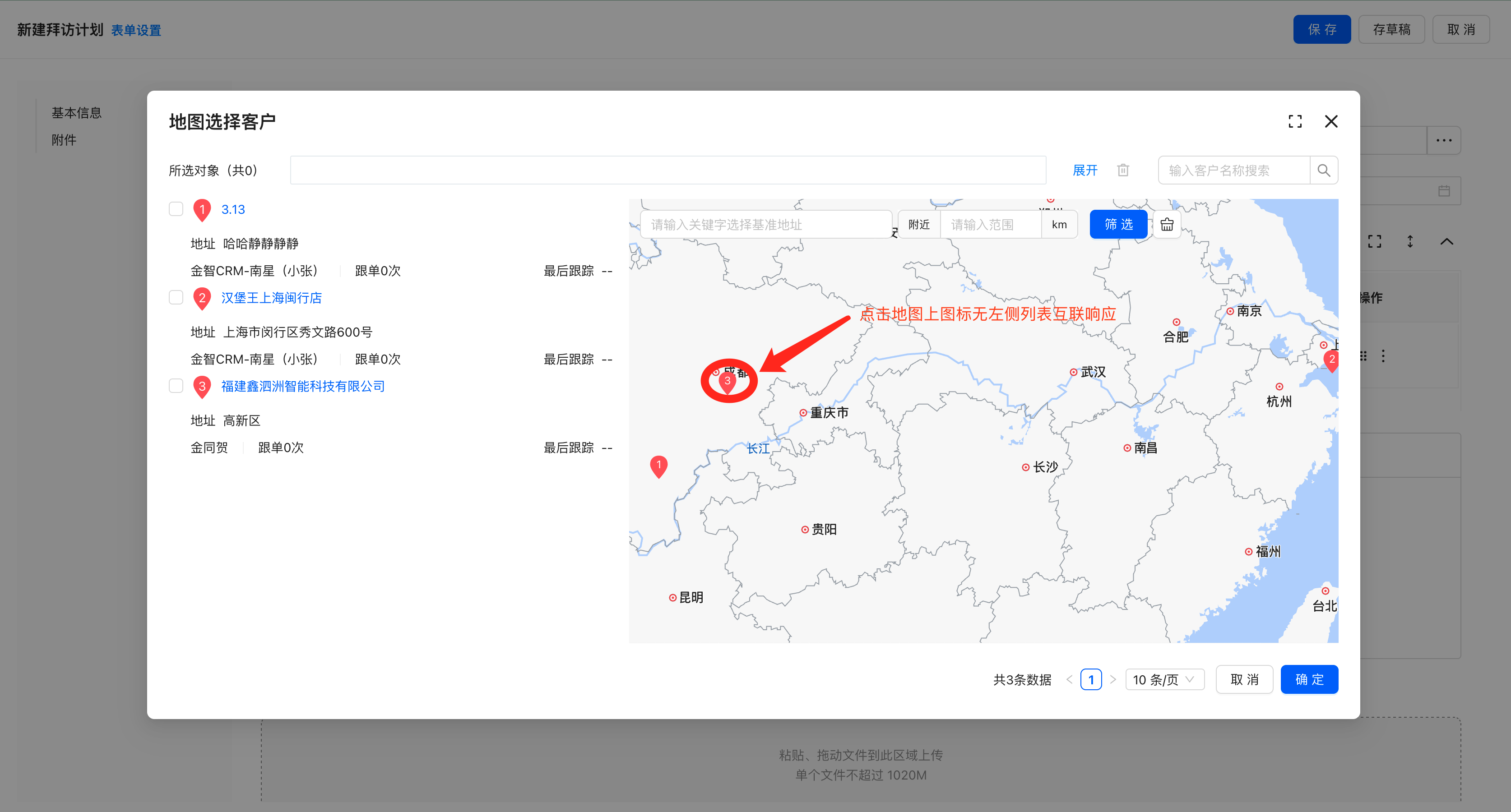Screen dimensions: 1511x812
Task: Open the 附近 dropdown in the map filter bar
Action: click(x=919, y=225)
